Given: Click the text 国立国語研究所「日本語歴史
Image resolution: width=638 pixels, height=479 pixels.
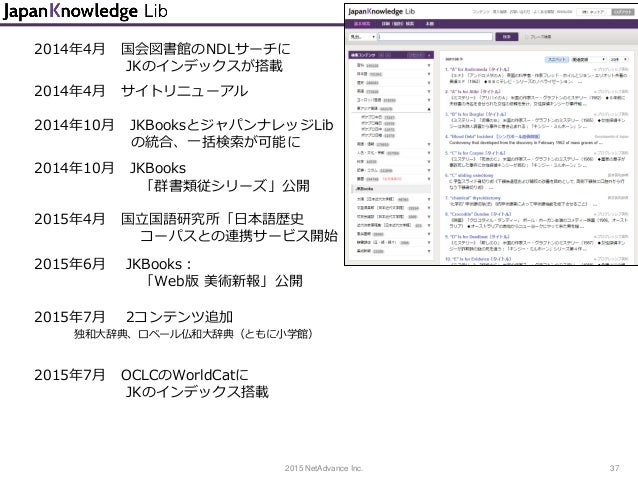Looking at the screenshot, I should [x=212, y=219].
